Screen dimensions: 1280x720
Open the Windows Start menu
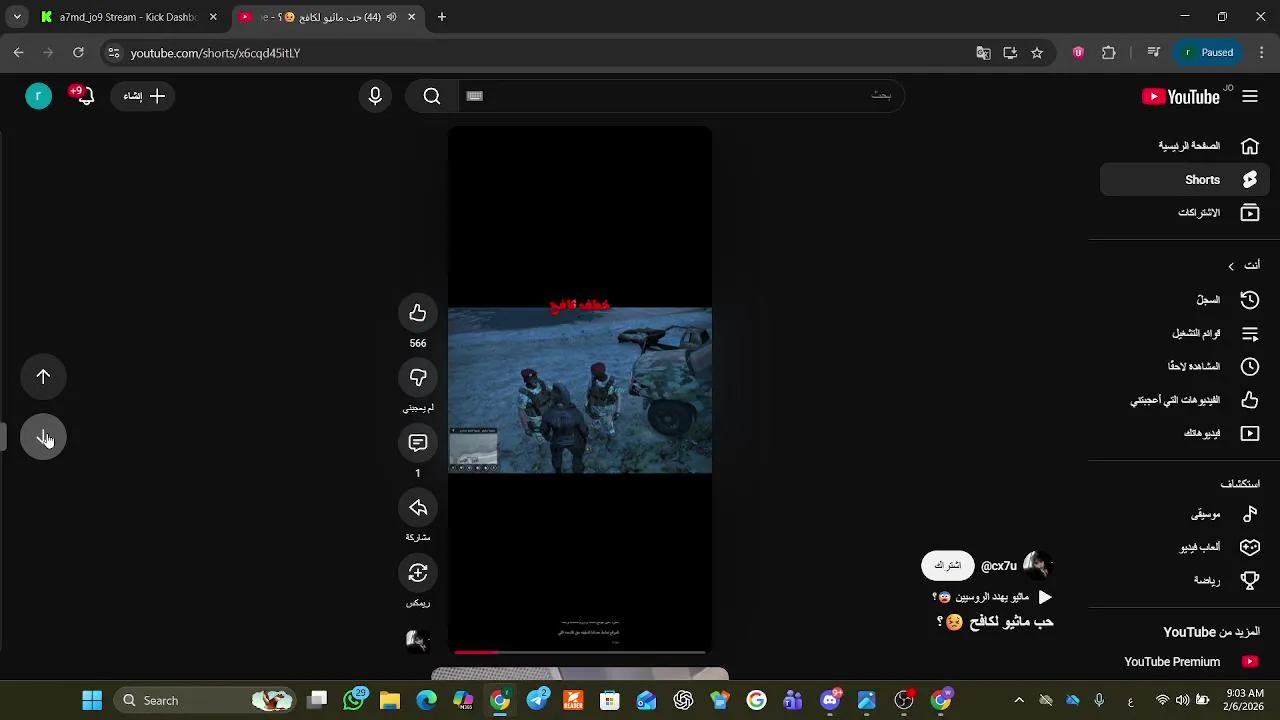tap(92, 700)
